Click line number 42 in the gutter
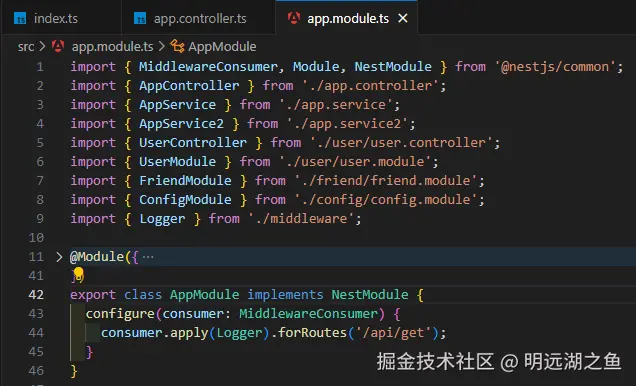Viewport: 636px width, 386px height. 36,294
